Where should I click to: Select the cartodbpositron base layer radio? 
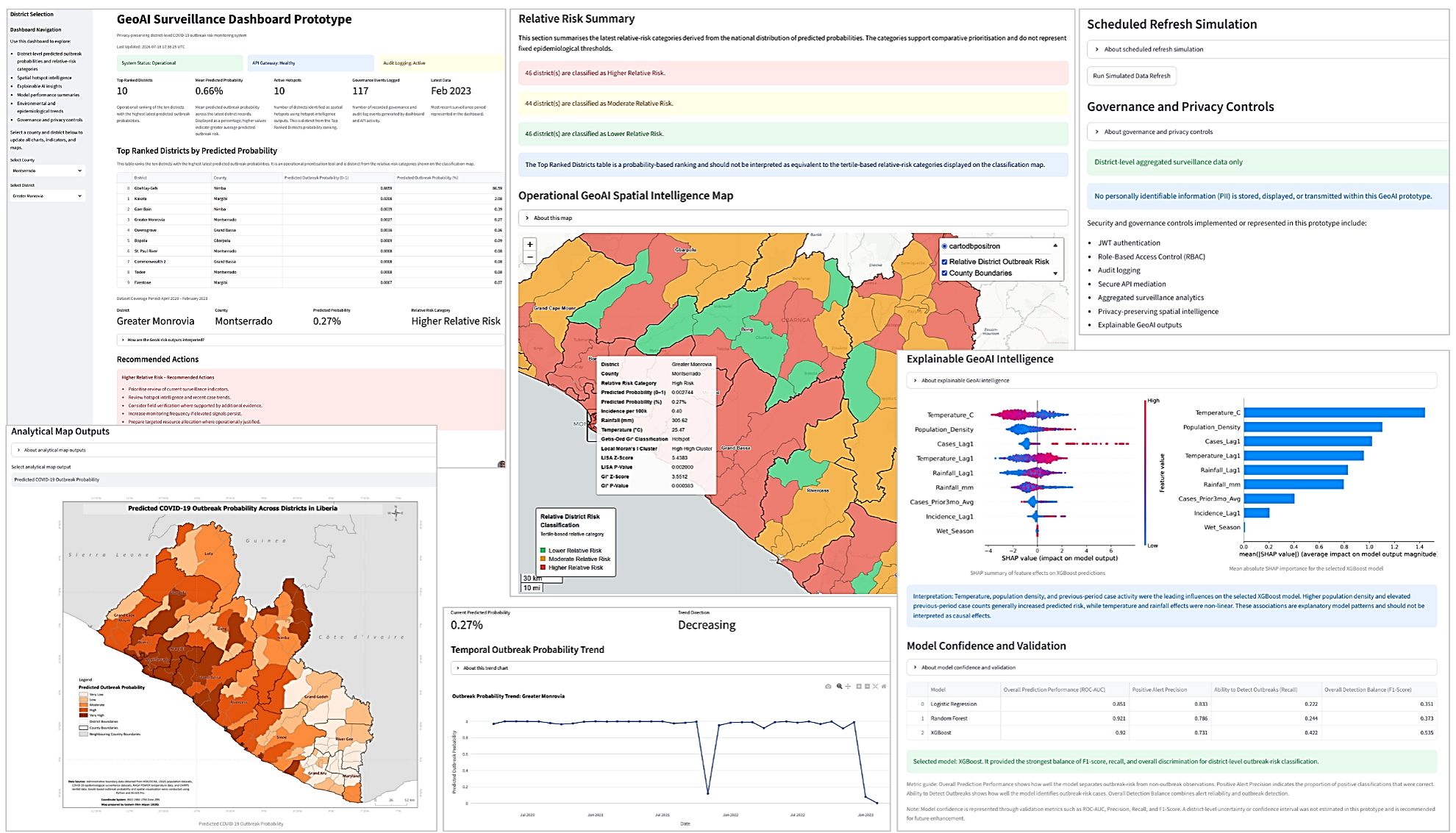point(944,246)
